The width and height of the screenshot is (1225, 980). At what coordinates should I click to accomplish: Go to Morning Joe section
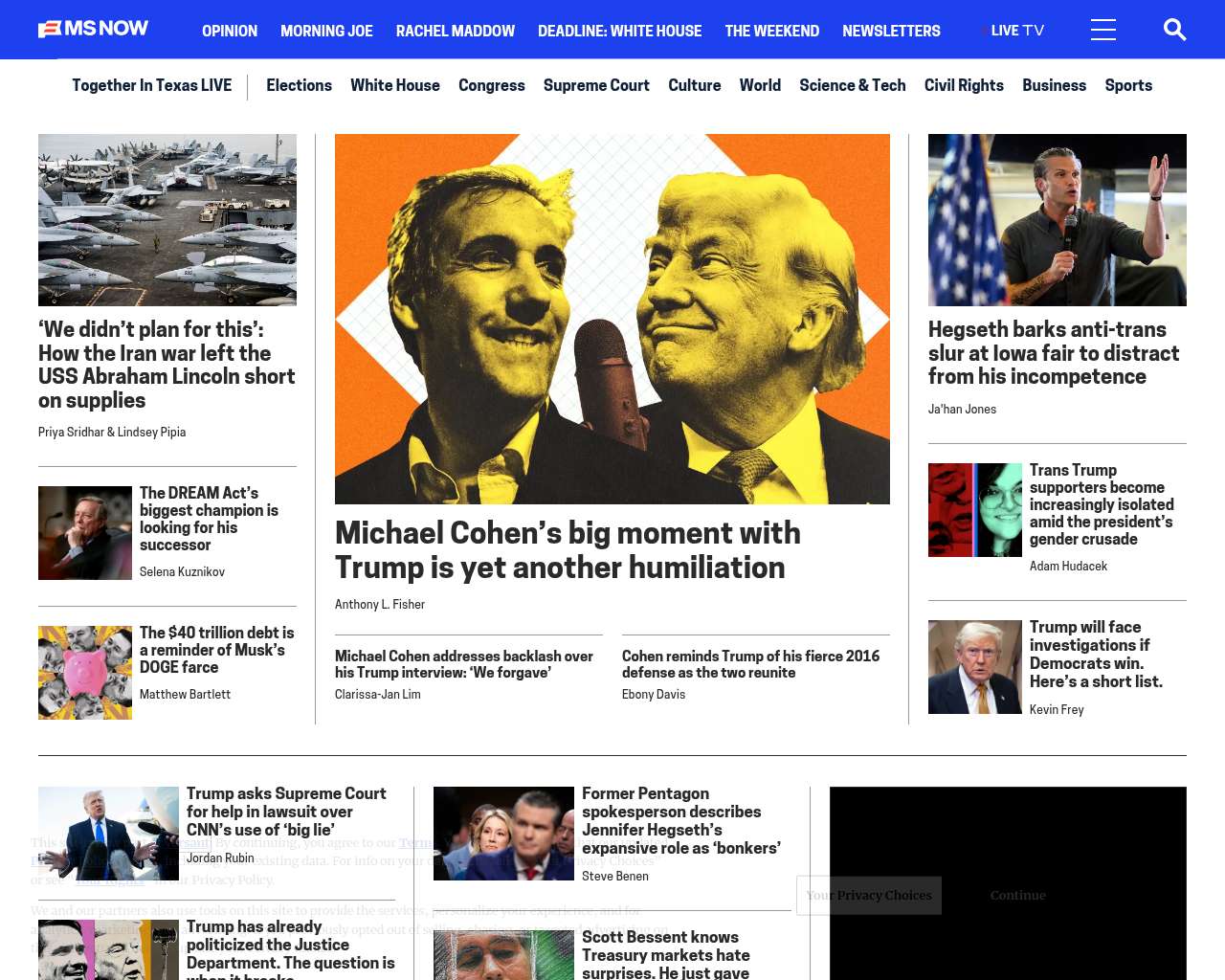coord(326,31)
